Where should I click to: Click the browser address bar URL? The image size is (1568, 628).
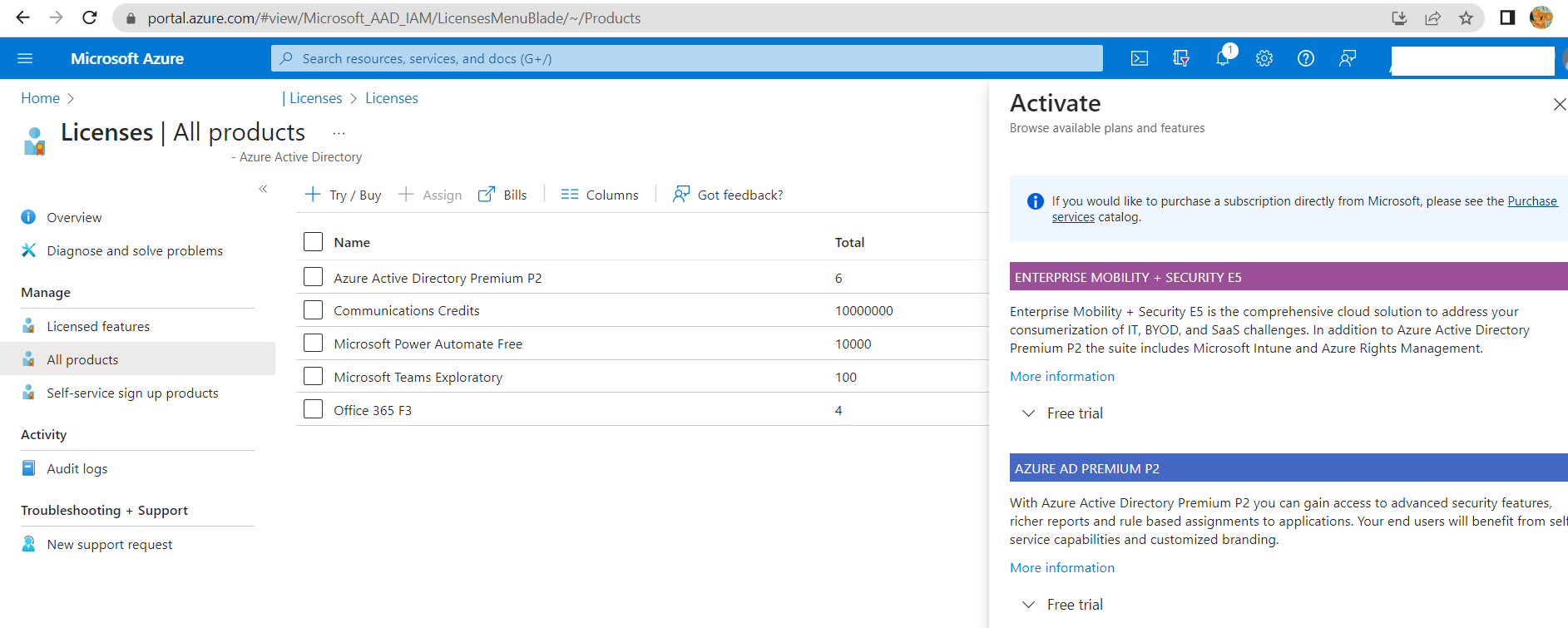point(394,18)
